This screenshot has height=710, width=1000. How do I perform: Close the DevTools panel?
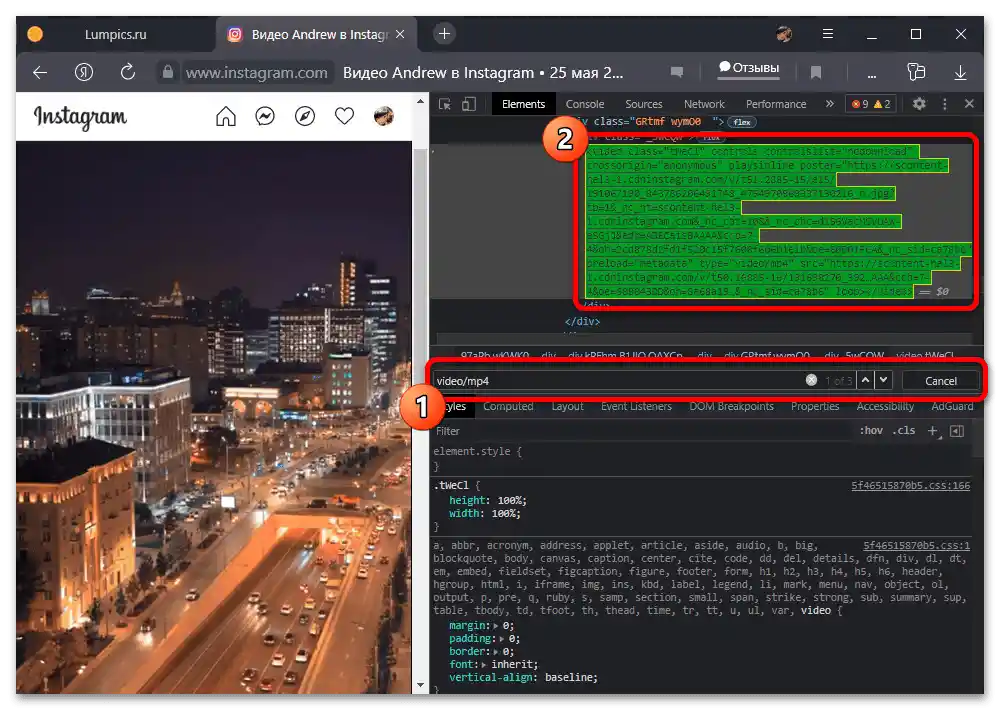tap(969, 103)
